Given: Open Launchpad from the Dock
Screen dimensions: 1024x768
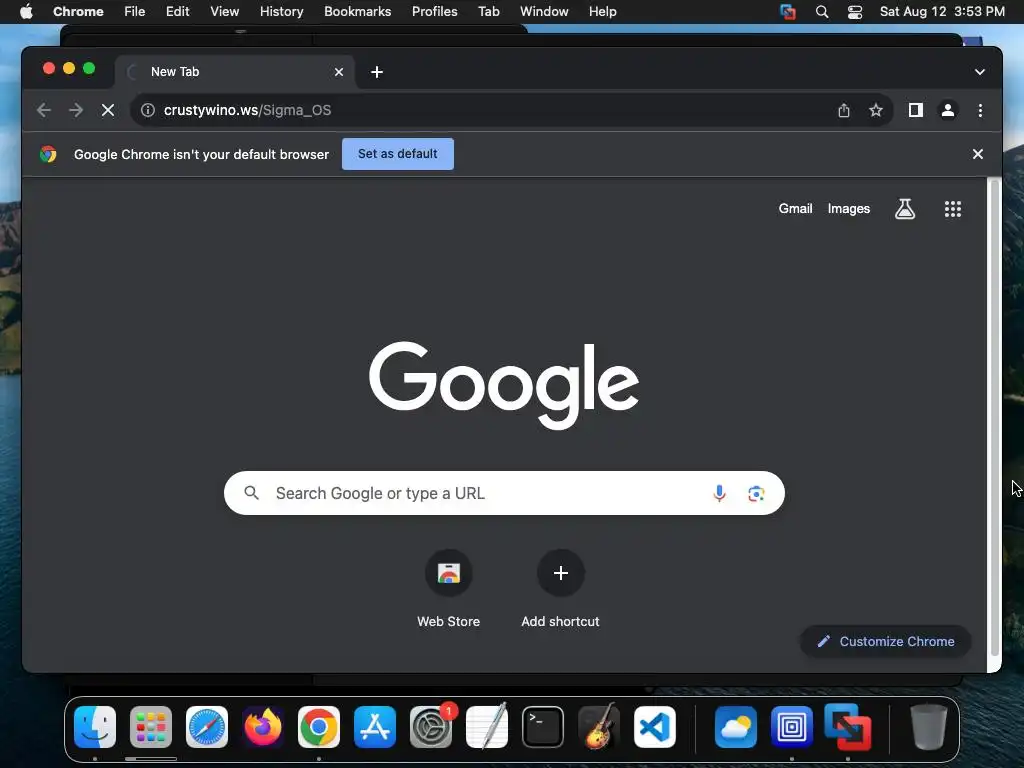Looking at the screenshot, I should coord(151,727).
